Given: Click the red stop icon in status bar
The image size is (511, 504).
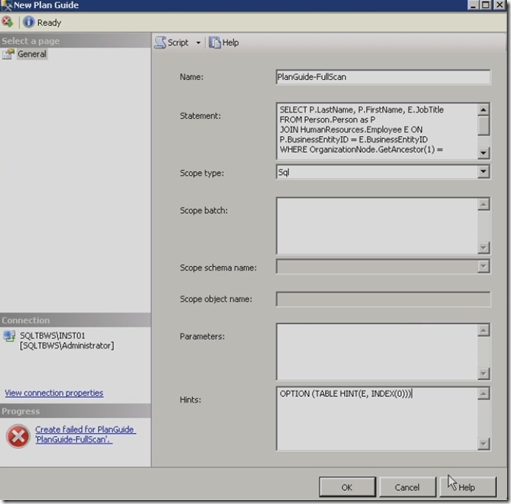Looking at the screenshot, I should 7,22.
